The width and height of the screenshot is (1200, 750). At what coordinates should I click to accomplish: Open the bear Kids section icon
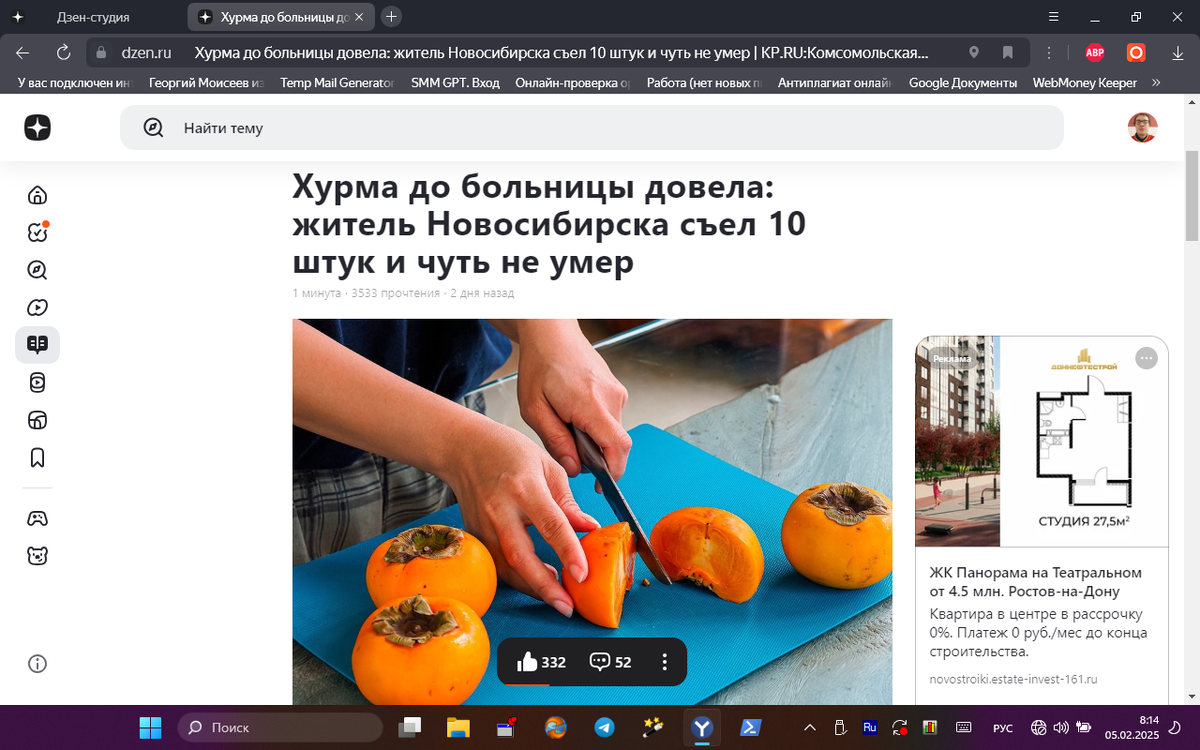[37, 554]
